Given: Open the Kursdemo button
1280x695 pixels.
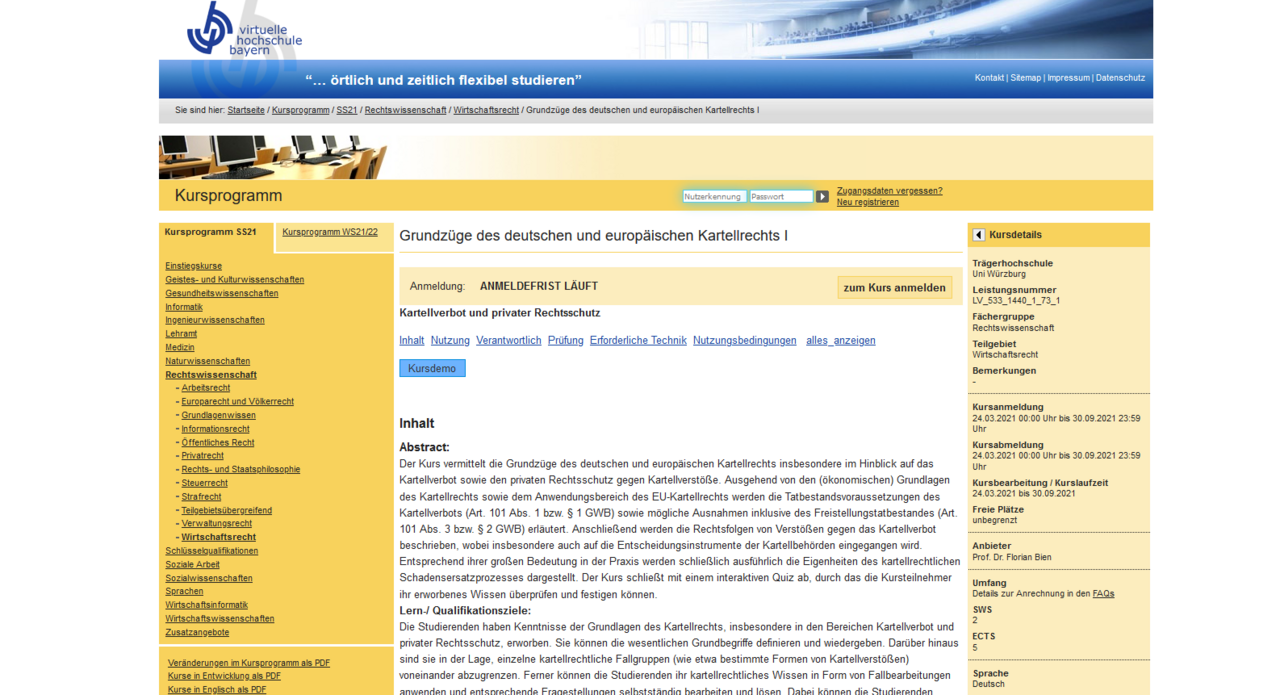Looking at the screenshot, I should click(432, 369).
